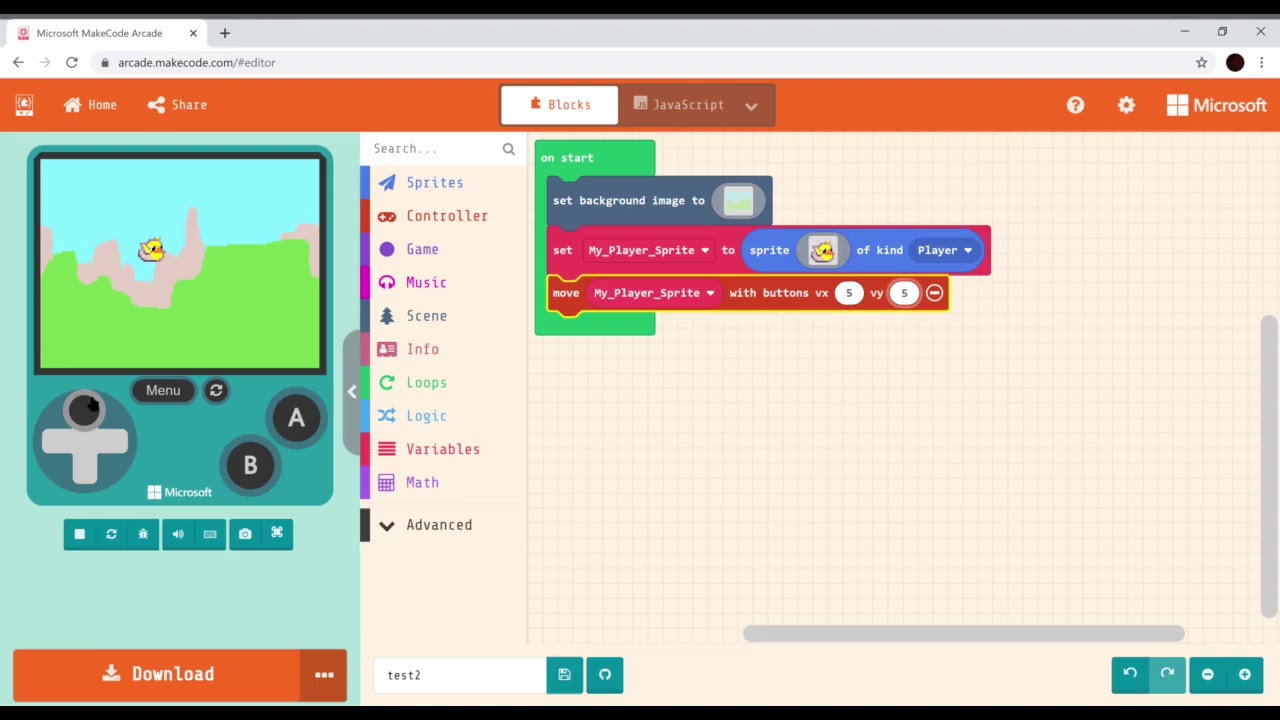Undo the last change
This screenshot has height=720, width=1280.
1130,675
